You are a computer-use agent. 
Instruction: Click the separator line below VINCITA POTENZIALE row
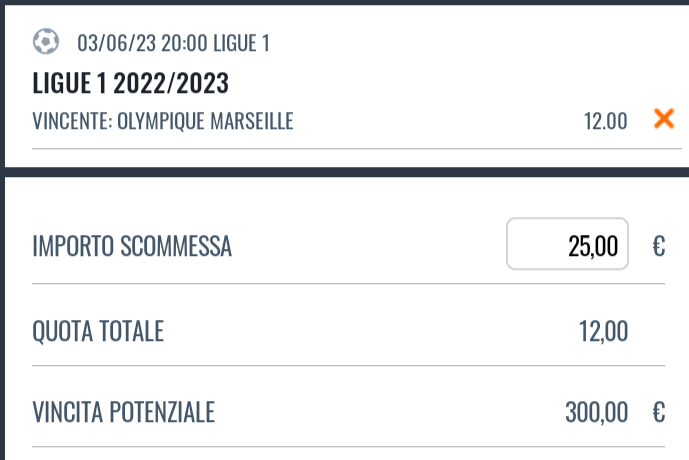348,447
